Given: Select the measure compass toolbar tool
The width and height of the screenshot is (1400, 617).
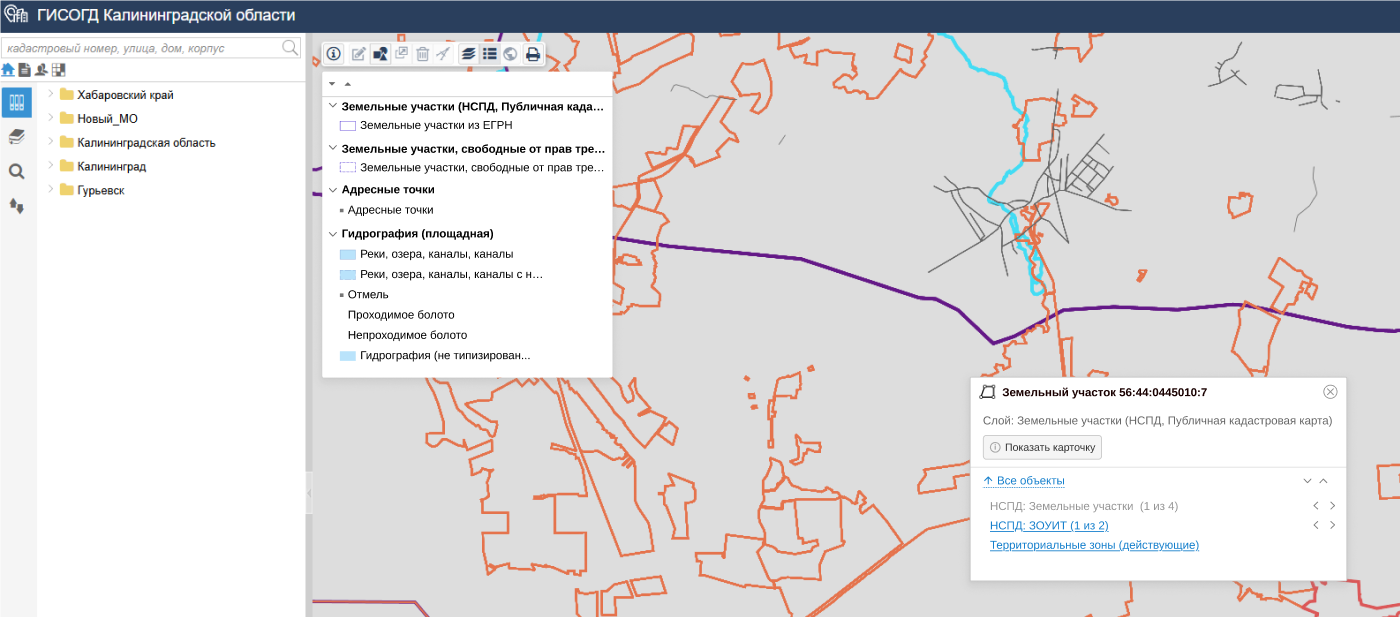Looking at the screenshot, I should point(443,54).
